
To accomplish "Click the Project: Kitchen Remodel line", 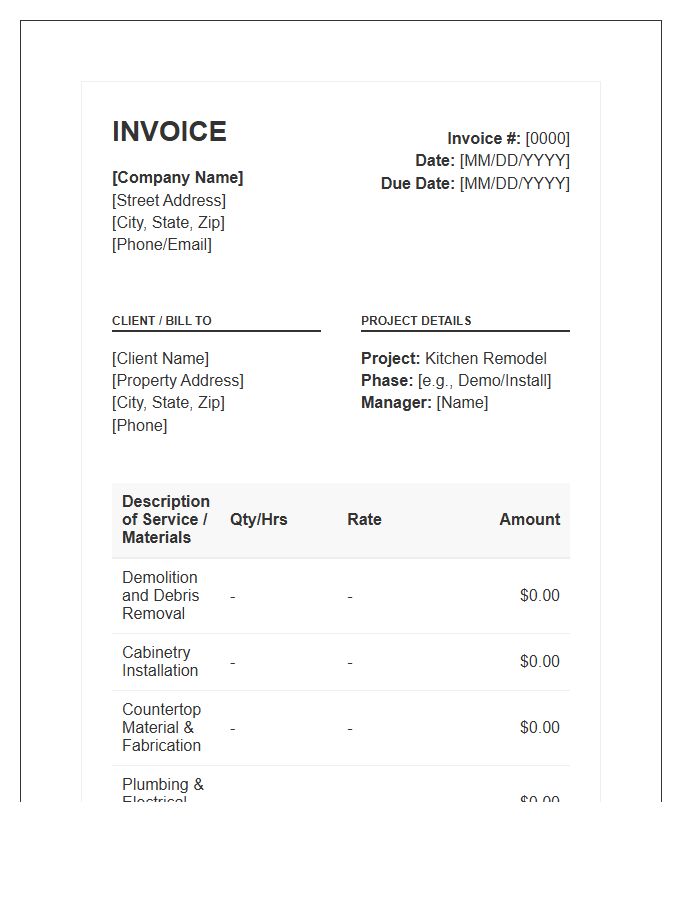I will [x=454, y=358].
